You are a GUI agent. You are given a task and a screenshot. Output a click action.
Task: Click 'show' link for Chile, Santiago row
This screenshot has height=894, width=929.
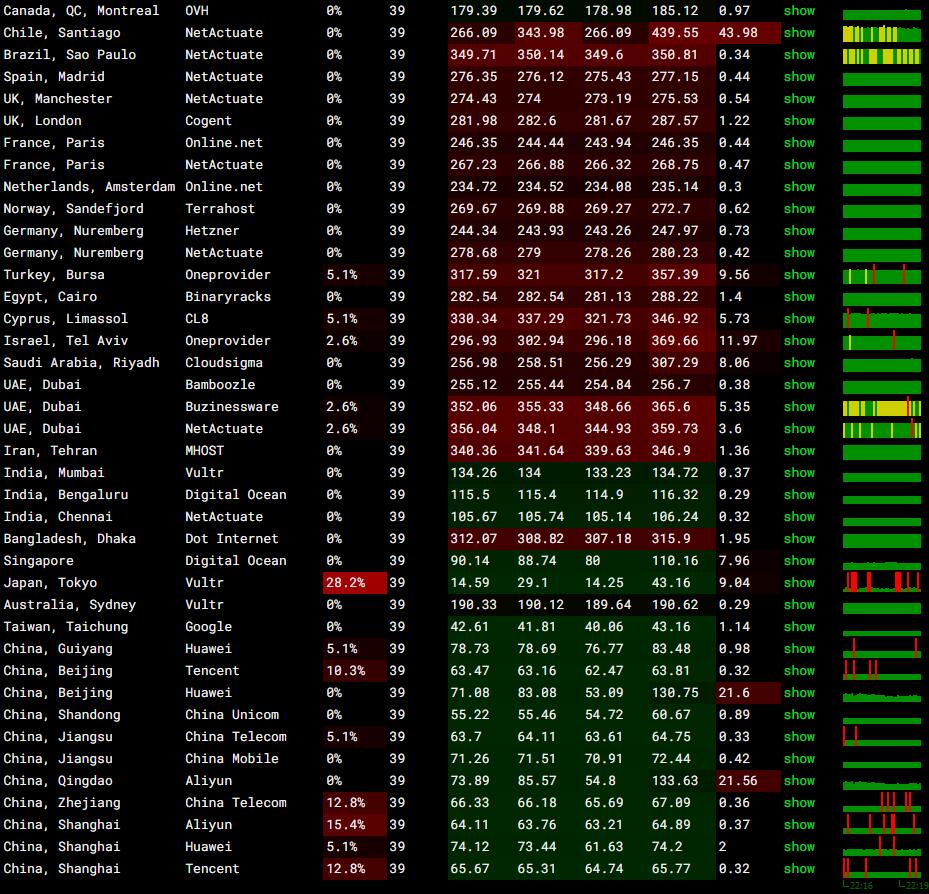pyautogui.click(x=799, y=33)
